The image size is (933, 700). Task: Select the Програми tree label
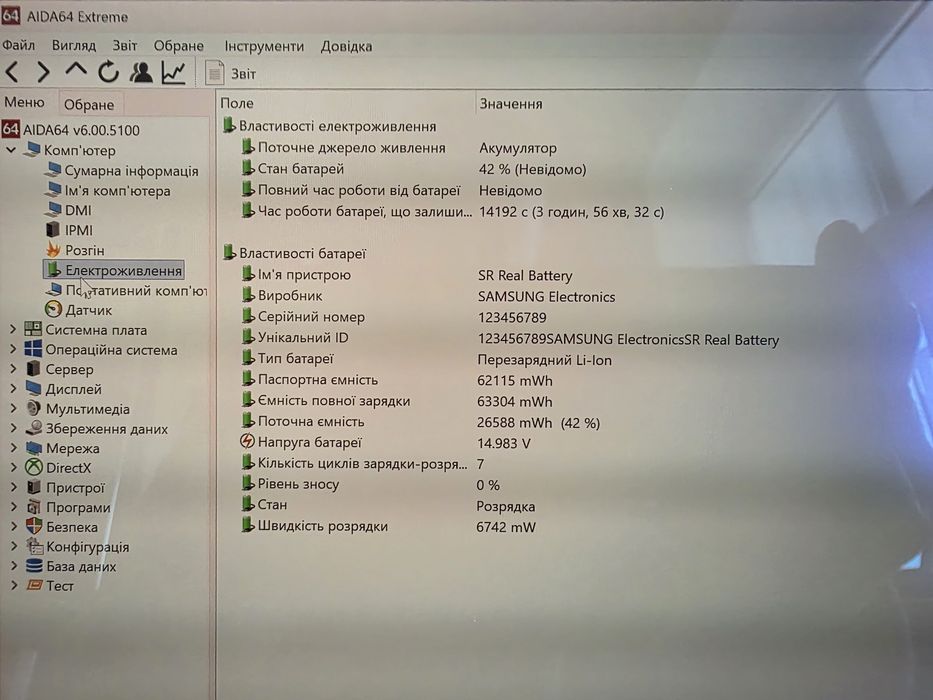[79, 508]
